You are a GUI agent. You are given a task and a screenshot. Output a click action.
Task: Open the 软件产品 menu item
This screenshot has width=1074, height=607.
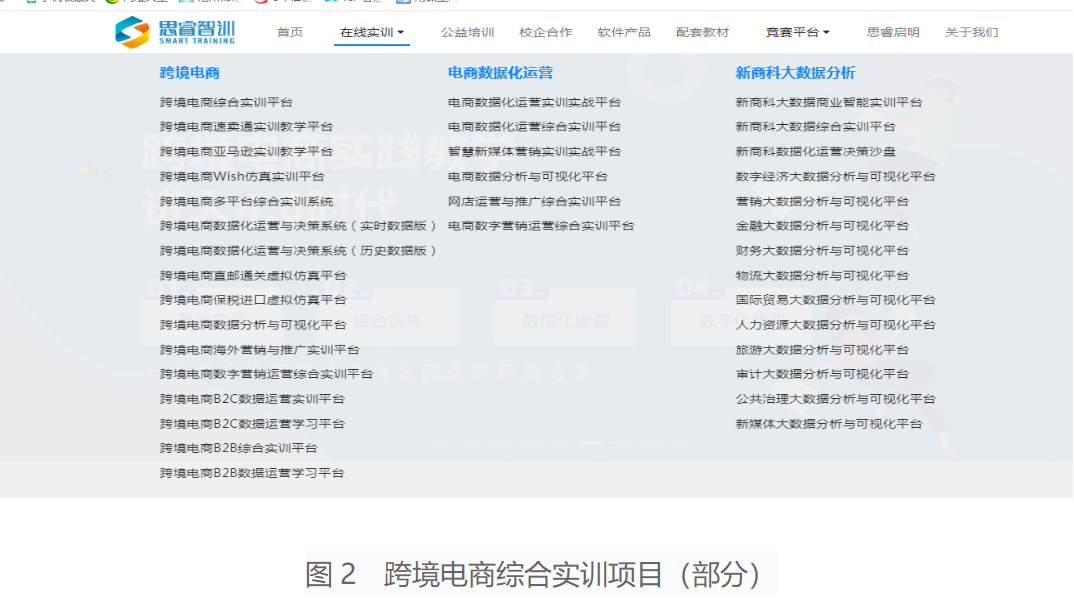click(x=624, y=32)
